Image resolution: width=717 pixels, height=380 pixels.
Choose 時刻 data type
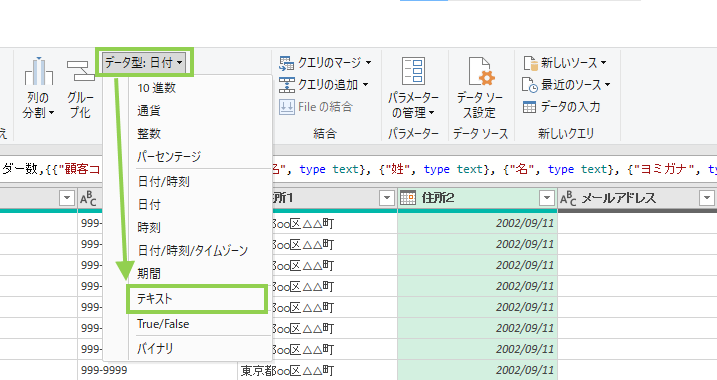click(149, 227)
